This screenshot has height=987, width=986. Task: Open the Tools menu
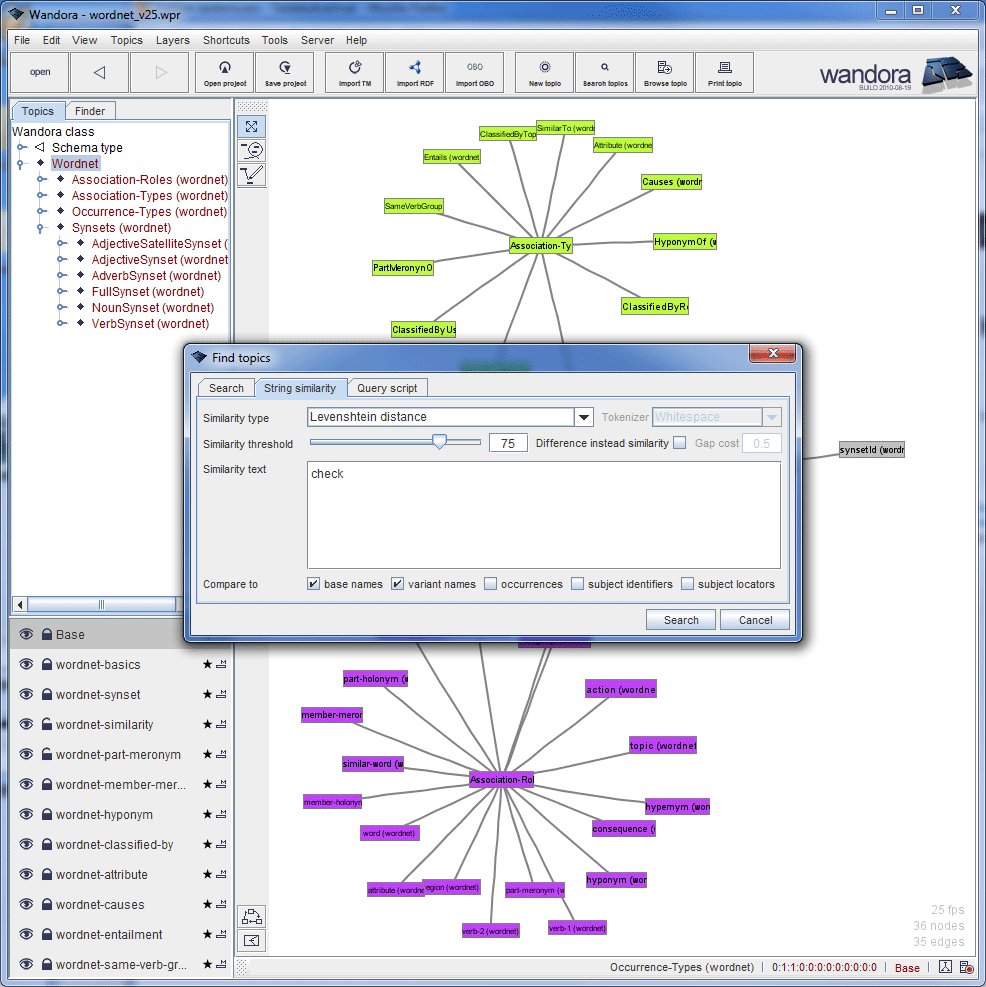pyautogui.click(x=274, y=40)
